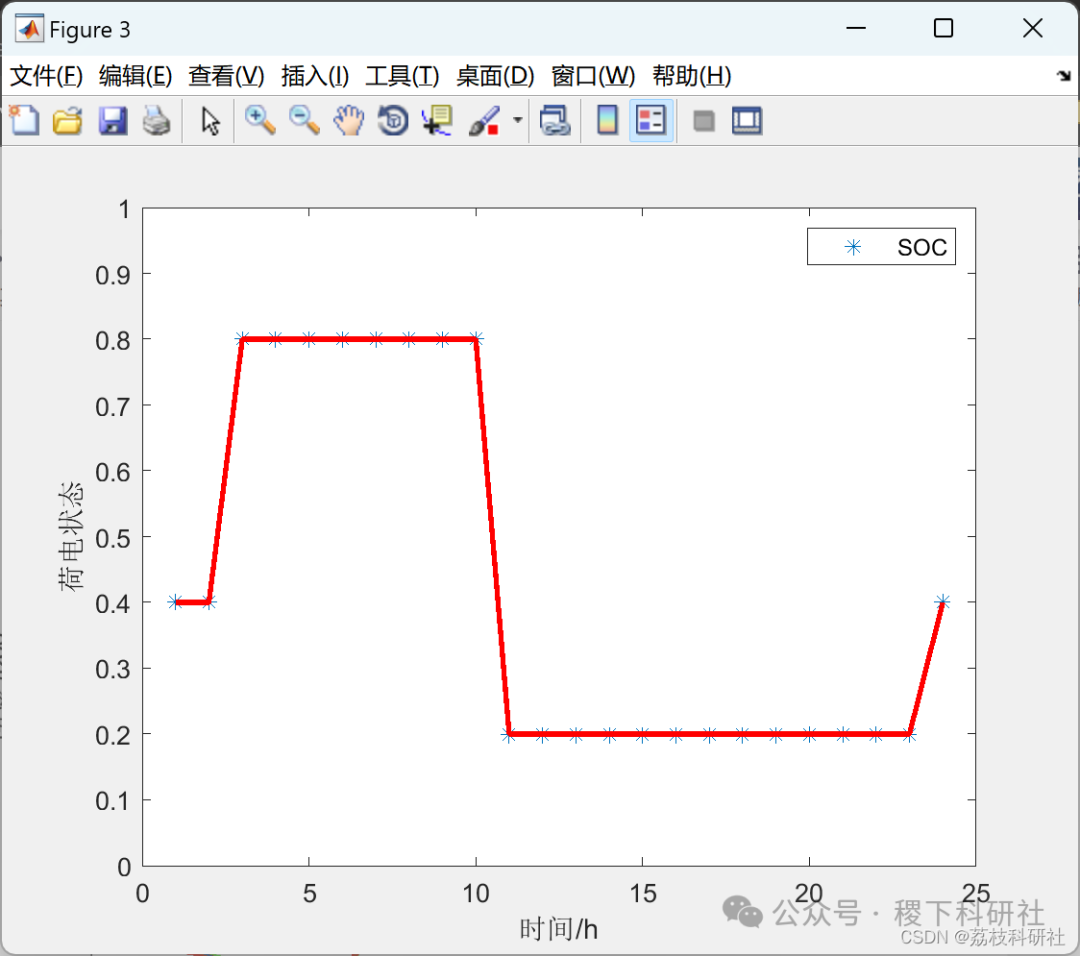Click the Link Plot icon
Screen dimensions: 1080x956
(554, 121)
